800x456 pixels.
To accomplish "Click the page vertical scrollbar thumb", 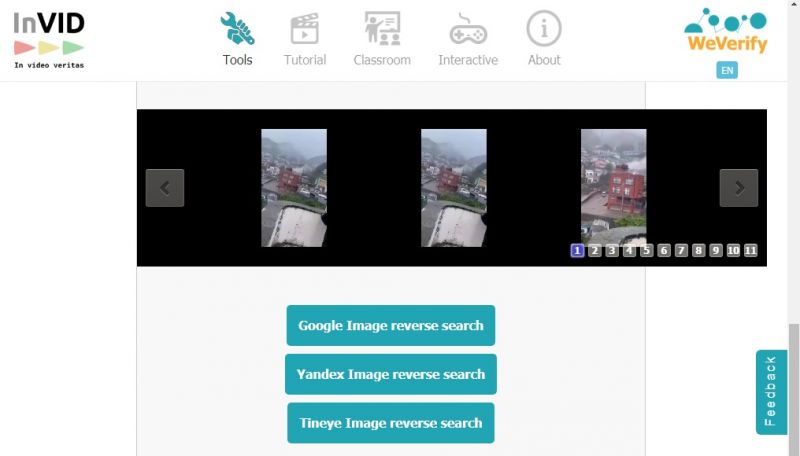I will 794,388.
